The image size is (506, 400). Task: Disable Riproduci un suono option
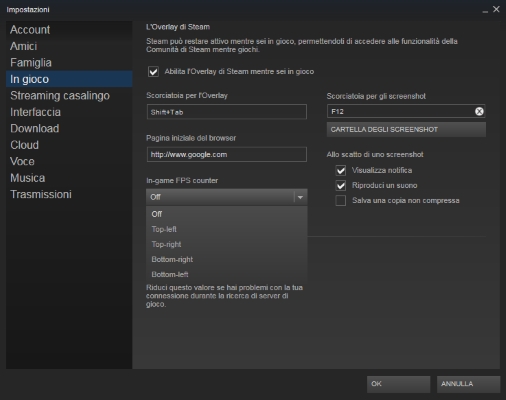341,185
